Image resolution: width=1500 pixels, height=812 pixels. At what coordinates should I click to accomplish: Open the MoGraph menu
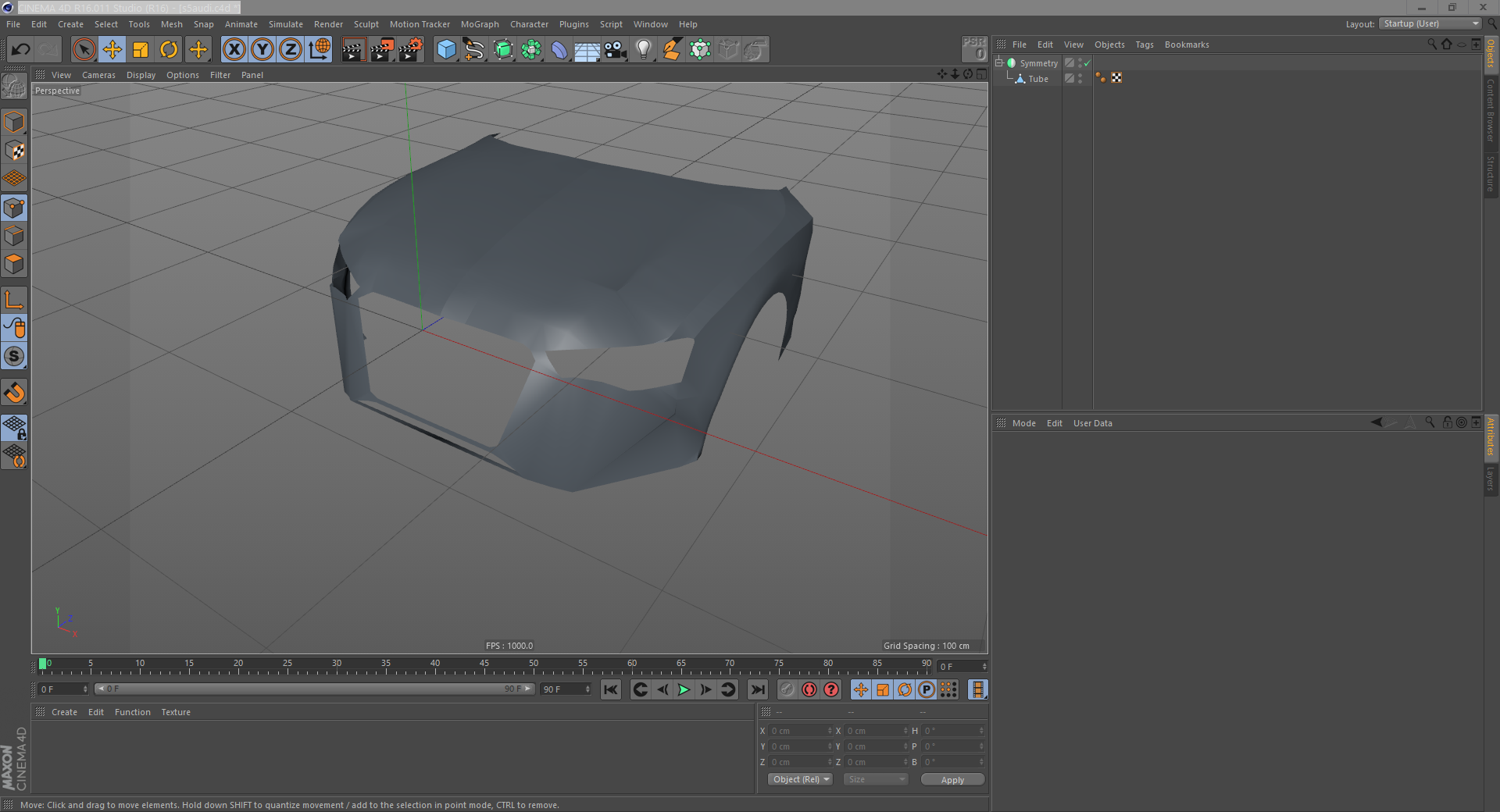480,24
